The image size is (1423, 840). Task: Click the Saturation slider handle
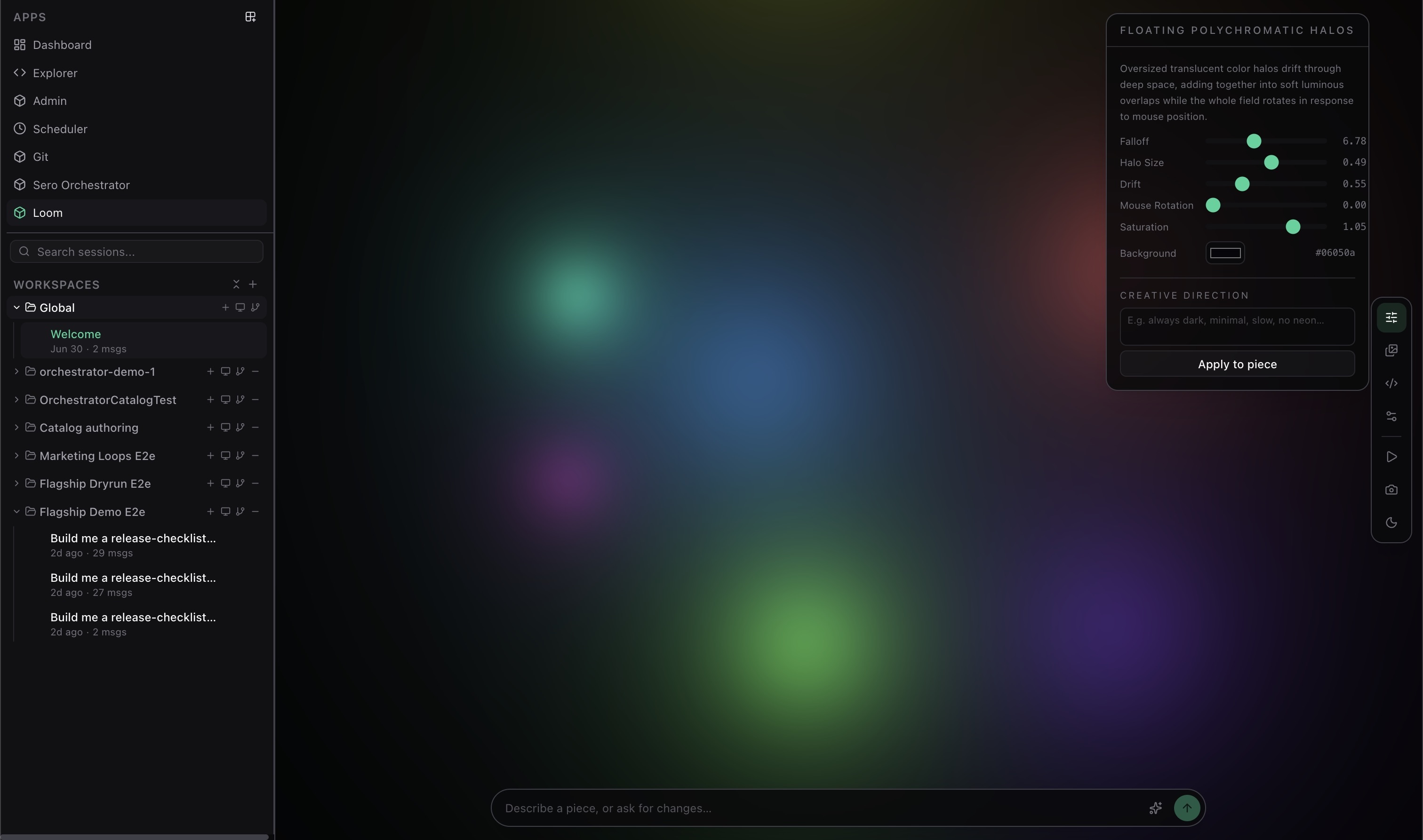[1293, 227]
